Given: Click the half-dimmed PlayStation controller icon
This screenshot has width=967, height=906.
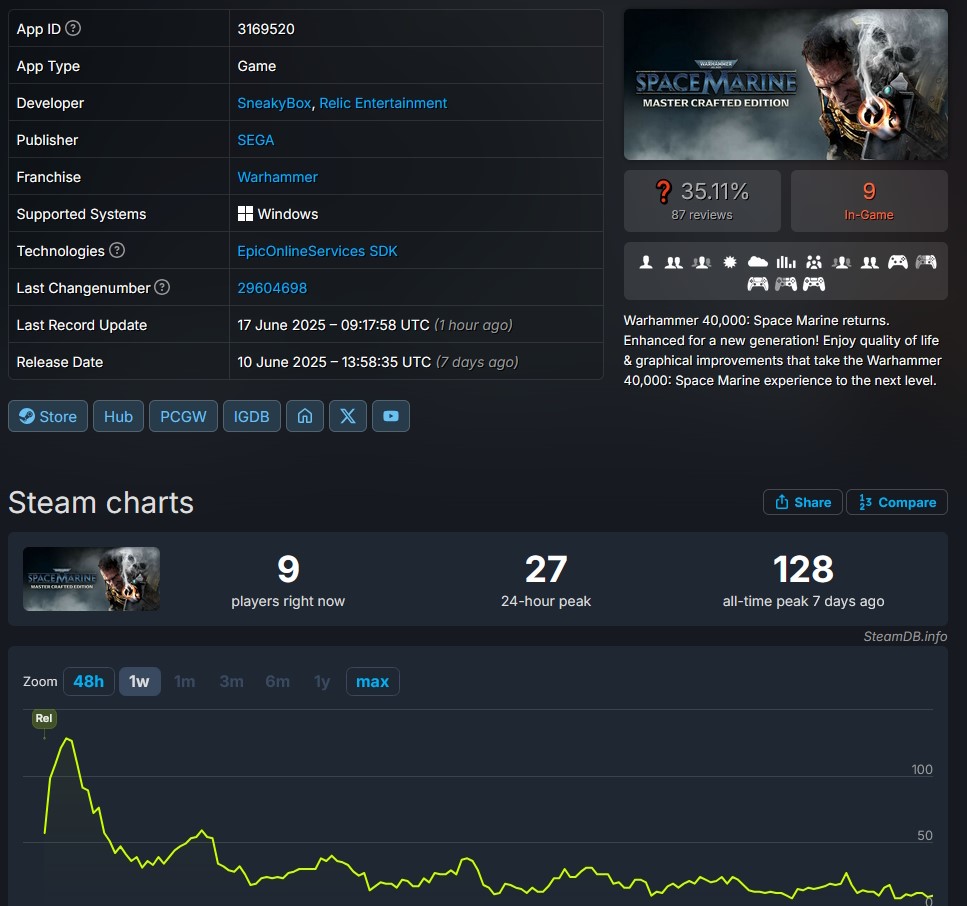Looking at the screenshot, I should (x=786, y=284).
